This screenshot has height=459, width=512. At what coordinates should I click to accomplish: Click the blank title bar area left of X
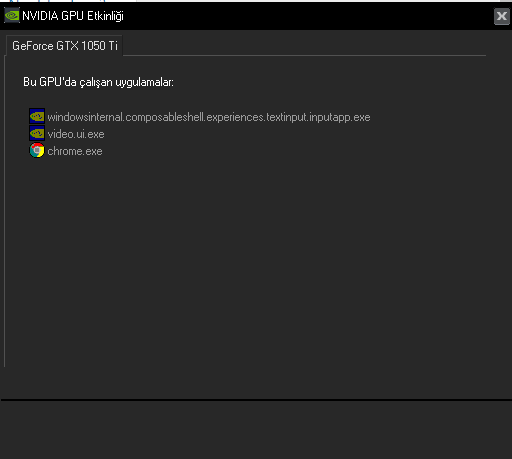[x=308, y=16]
